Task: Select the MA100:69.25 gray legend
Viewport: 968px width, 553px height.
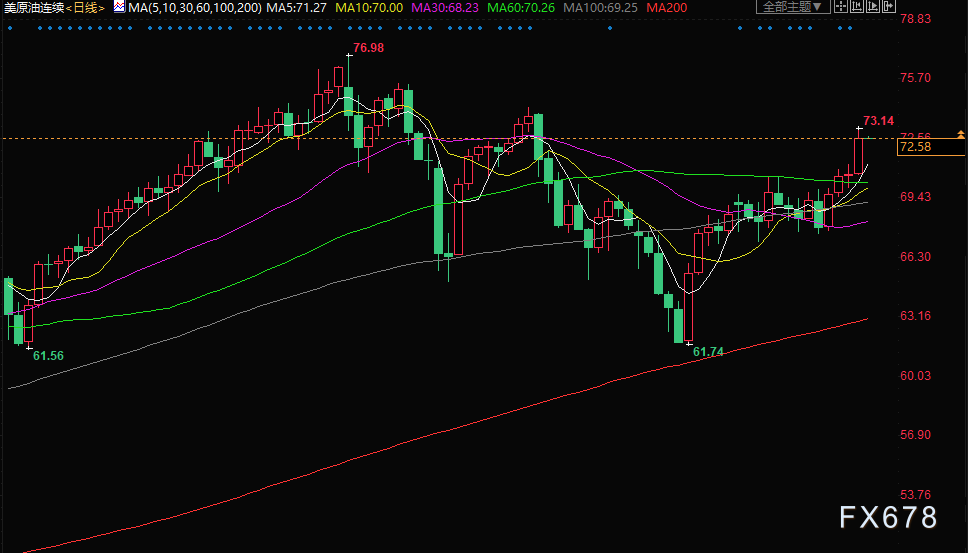Action: [x=600, y=9]
